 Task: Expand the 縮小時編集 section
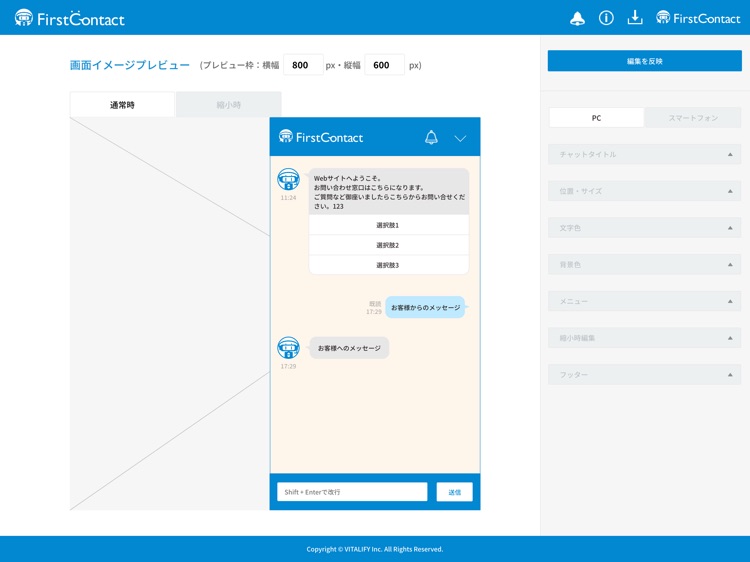644,338
